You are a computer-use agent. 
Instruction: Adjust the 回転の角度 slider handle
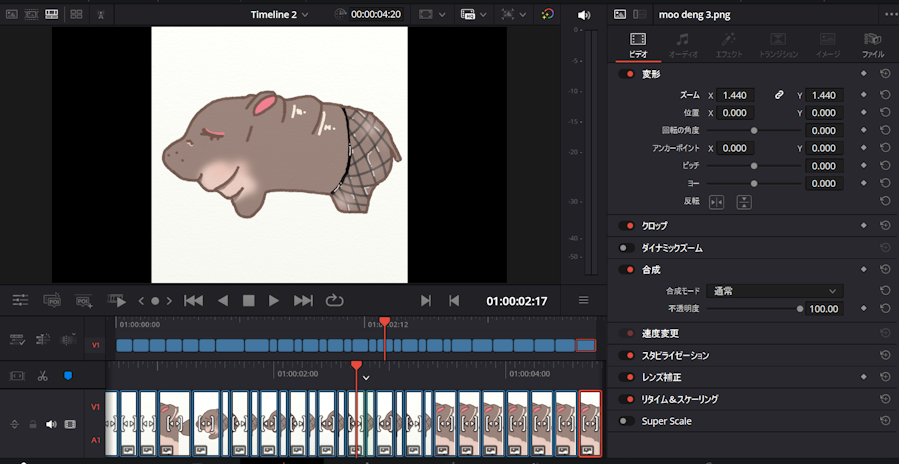(x=754, y=130)
